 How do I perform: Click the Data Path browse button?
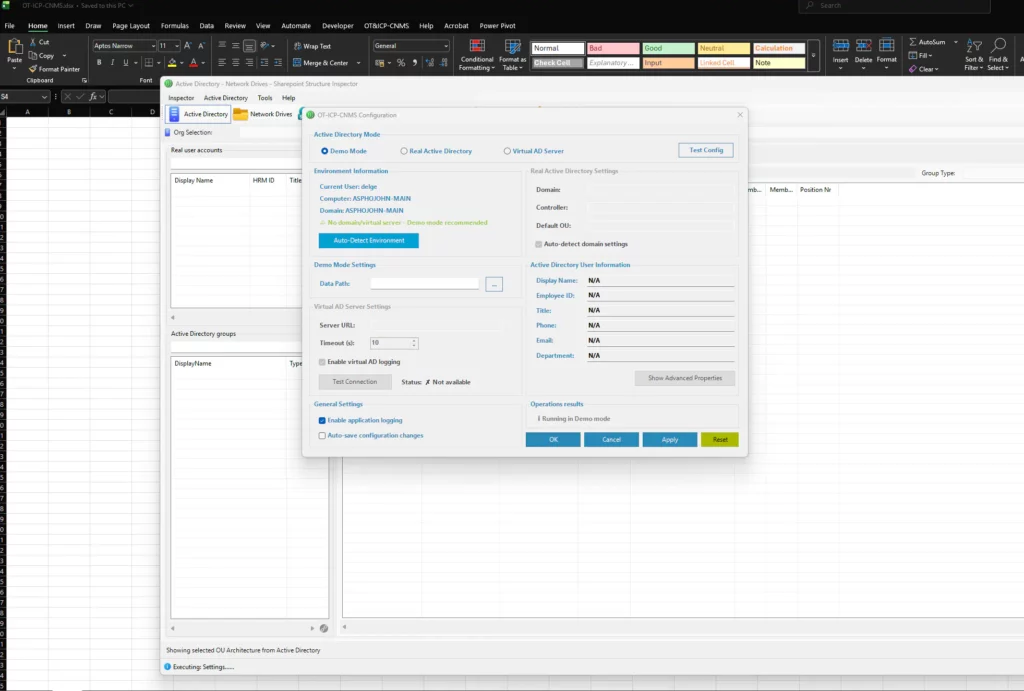tap(494, 284)
